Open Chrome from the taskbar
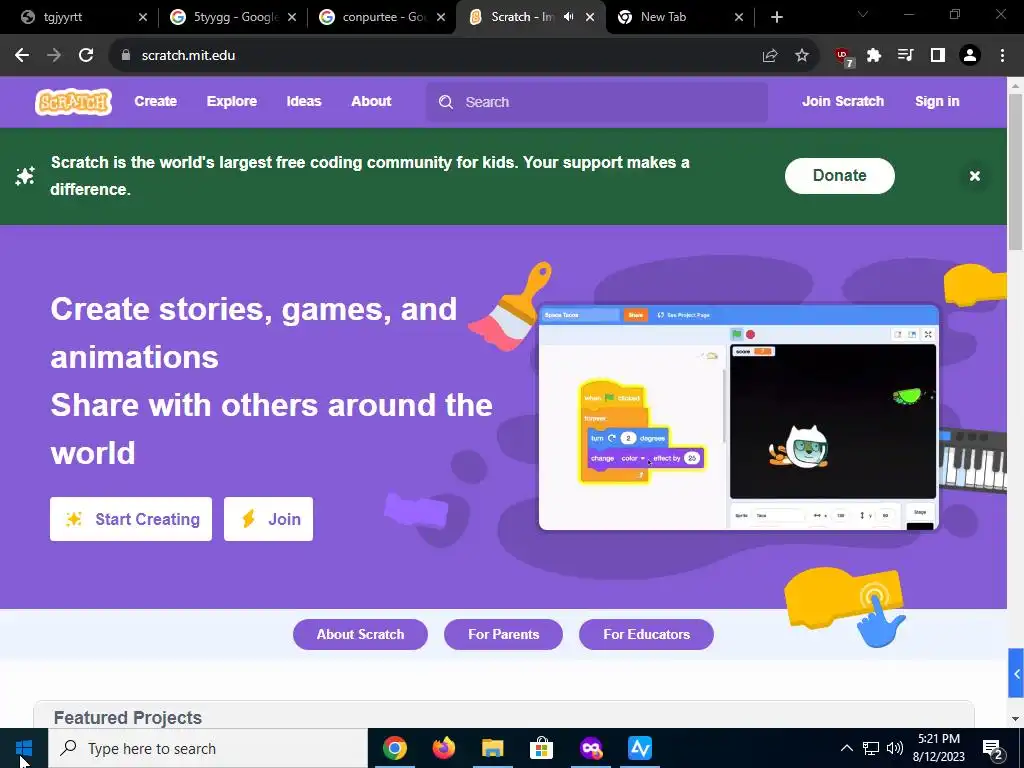1024x768 pixels. click(394, 748)
